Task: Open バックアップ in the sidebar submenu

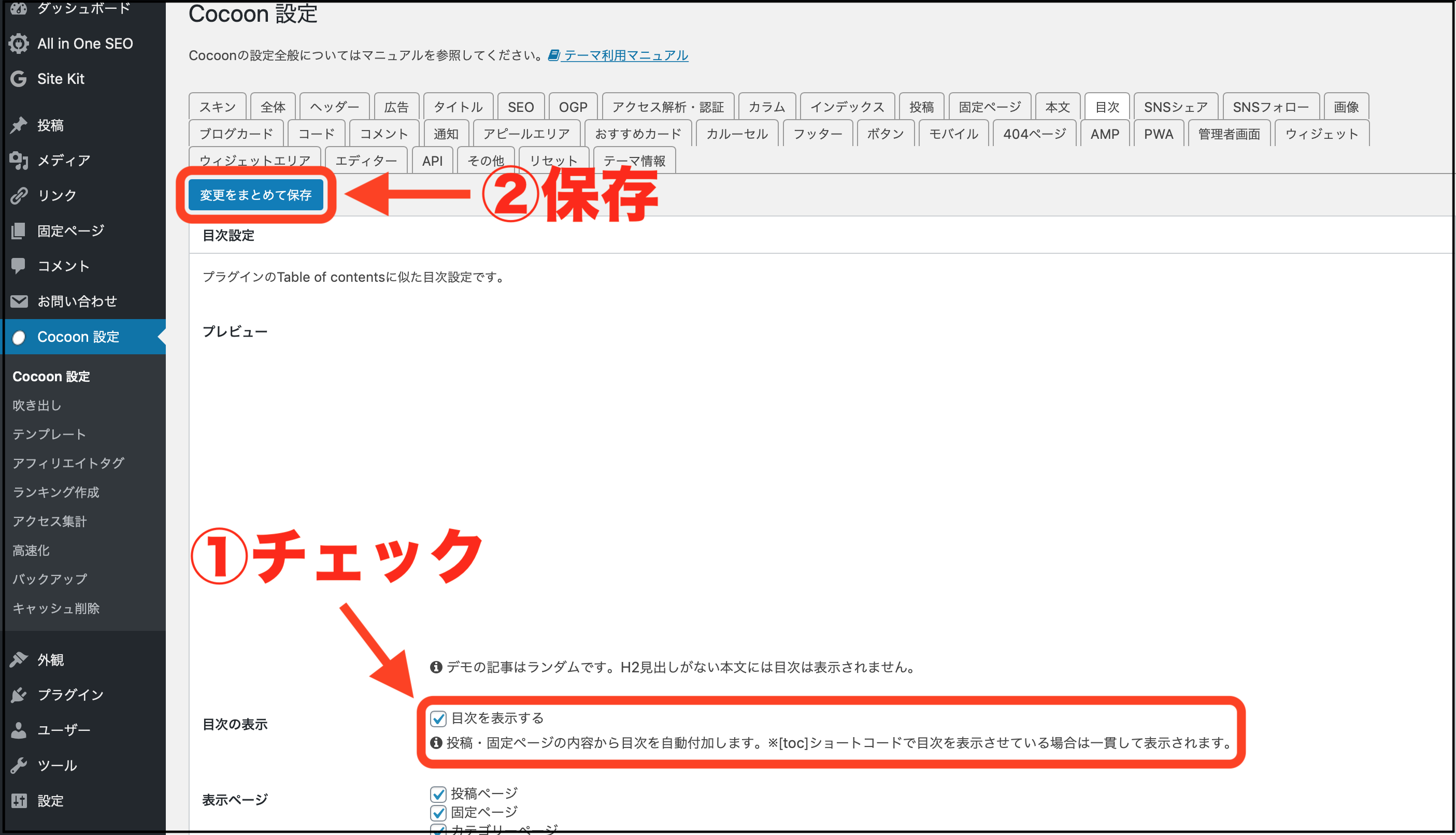Action: [x=50, y=579]
